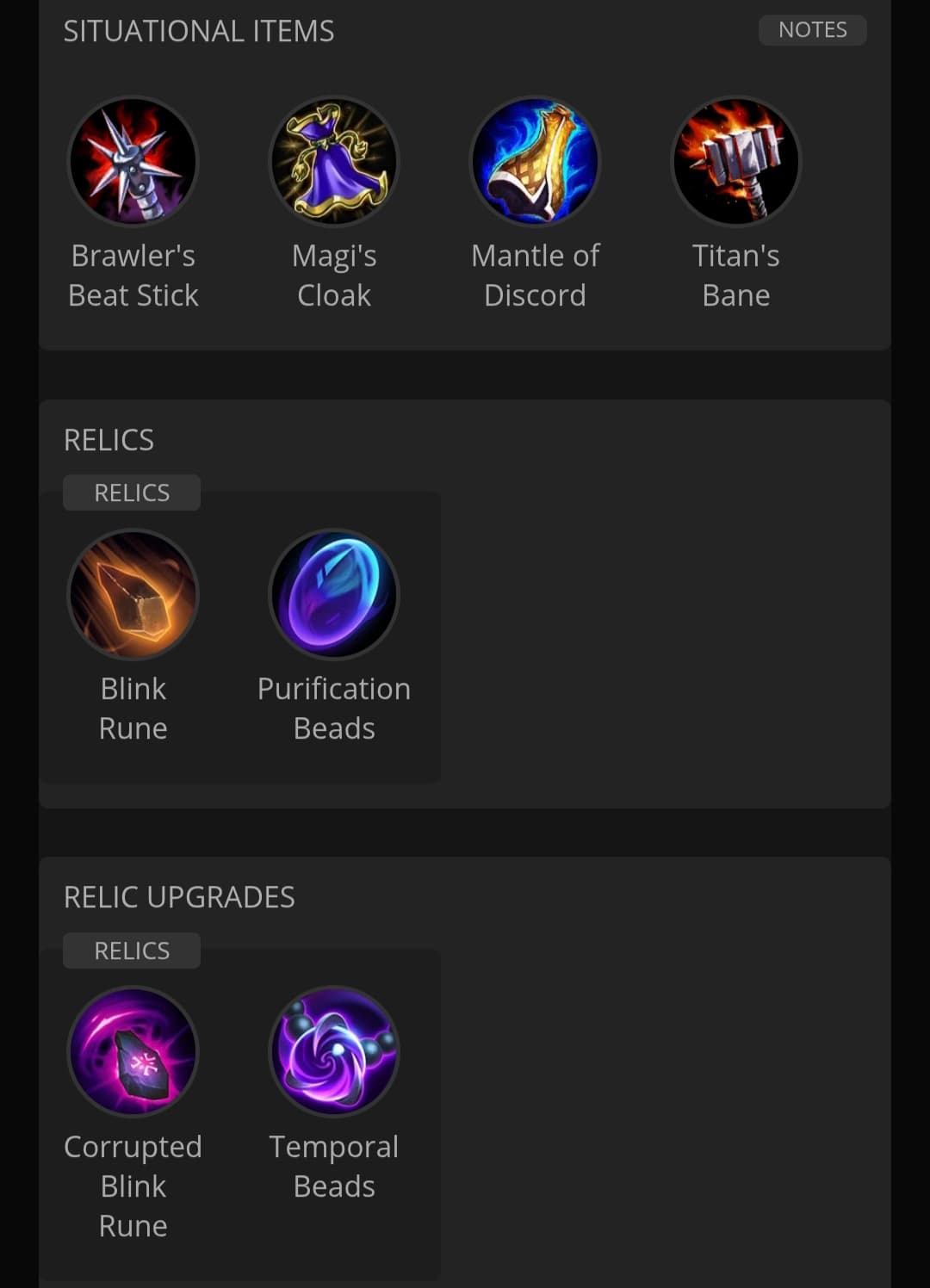
Task: Select the RELICS tab under Relic Upgrades
Action: 132,951
